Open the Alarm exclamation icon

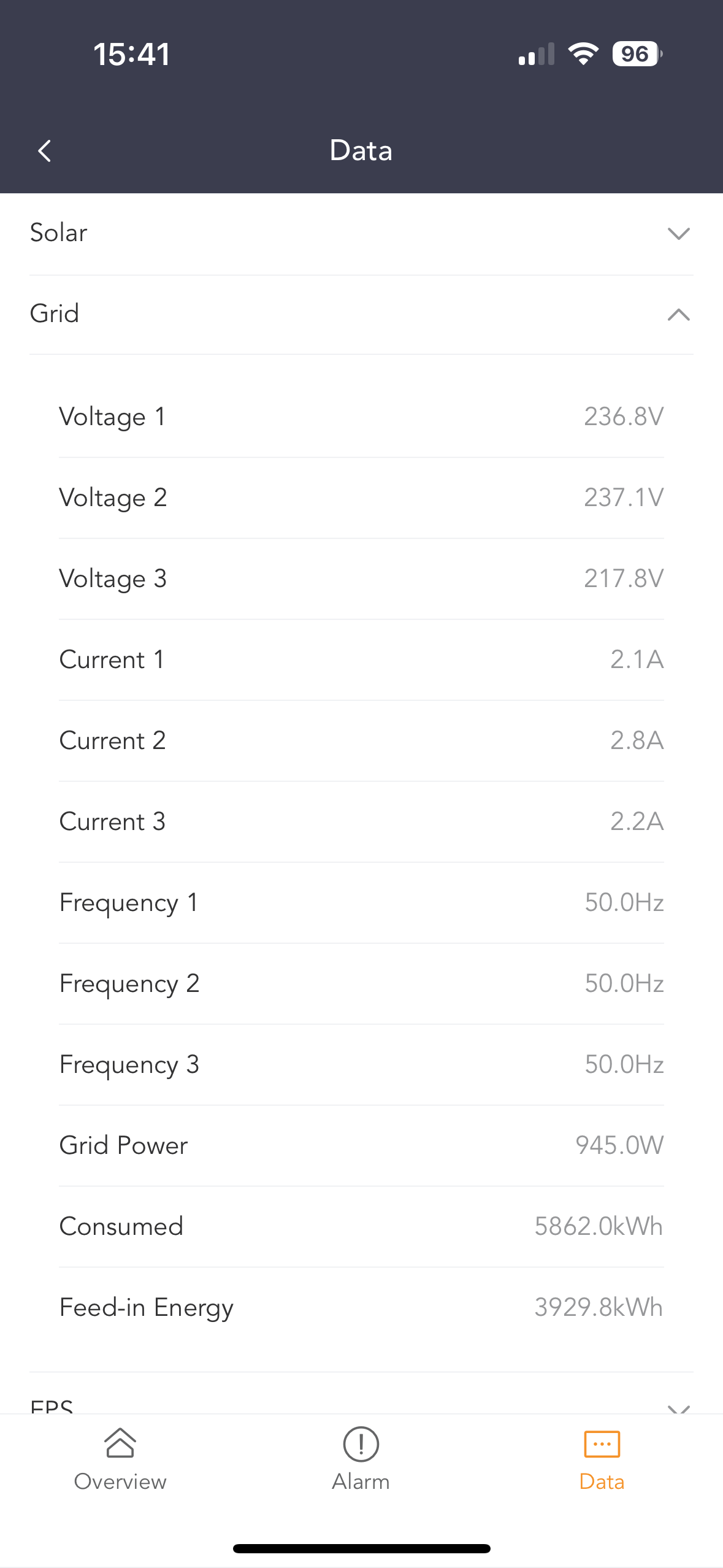361,1443
